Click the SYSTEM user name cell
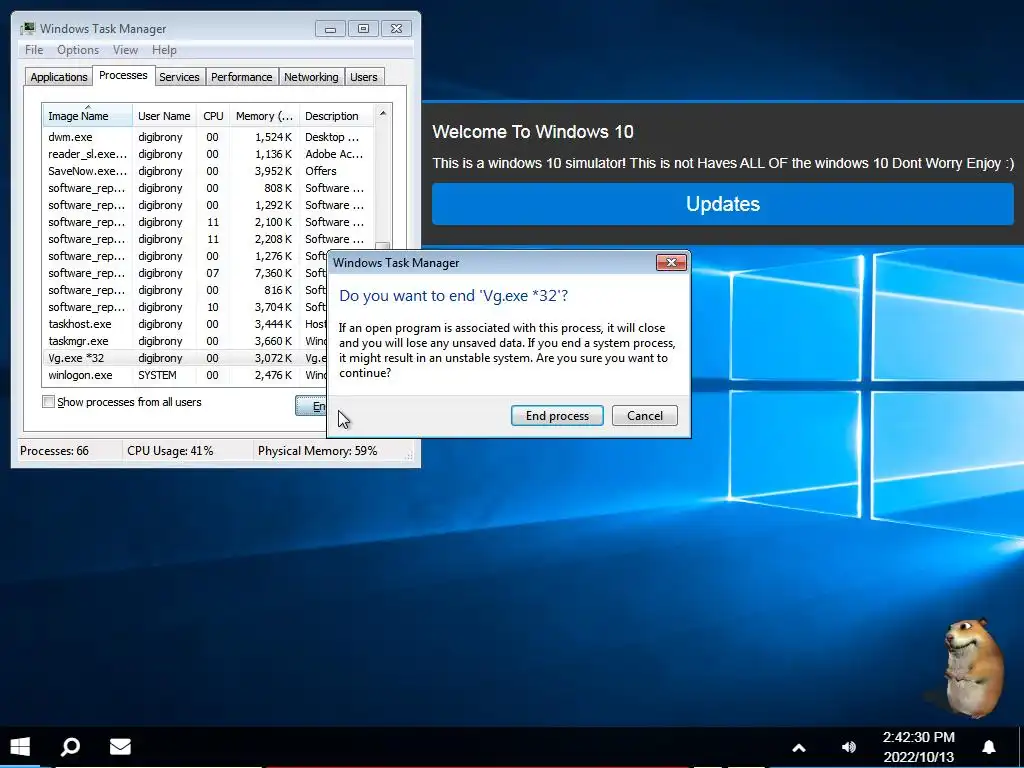Viewport: 1024px width, 768px height. pyautogui.click(x=157, y=375)
